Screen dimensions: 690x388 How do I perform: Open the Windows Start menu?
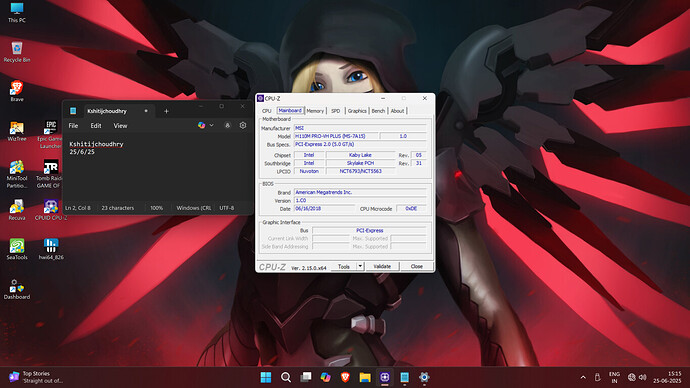click(x=266, y=377)
